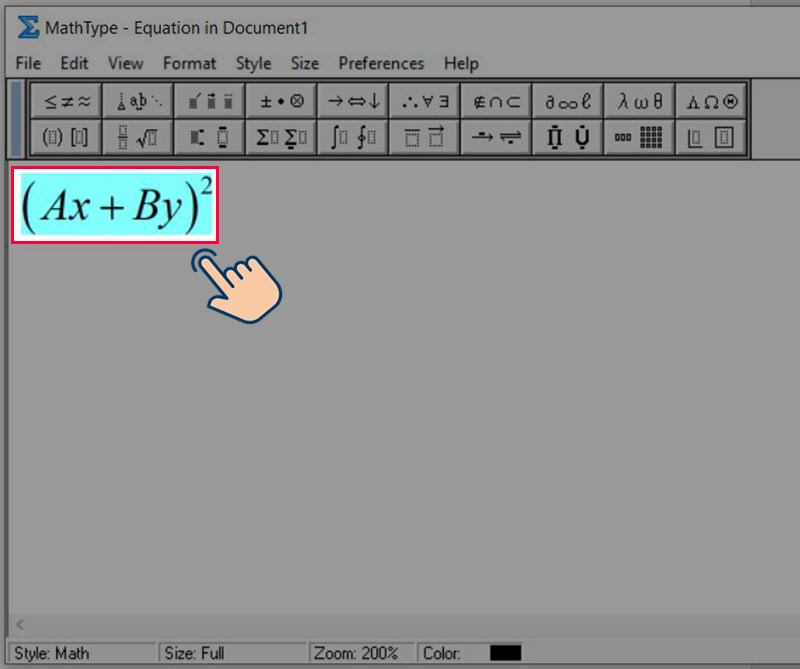Viewport: 800px width, 669px height.
Task: Open the relational symbols palette (≤ ≠ ≈)
Action: (x=66, y=102)
